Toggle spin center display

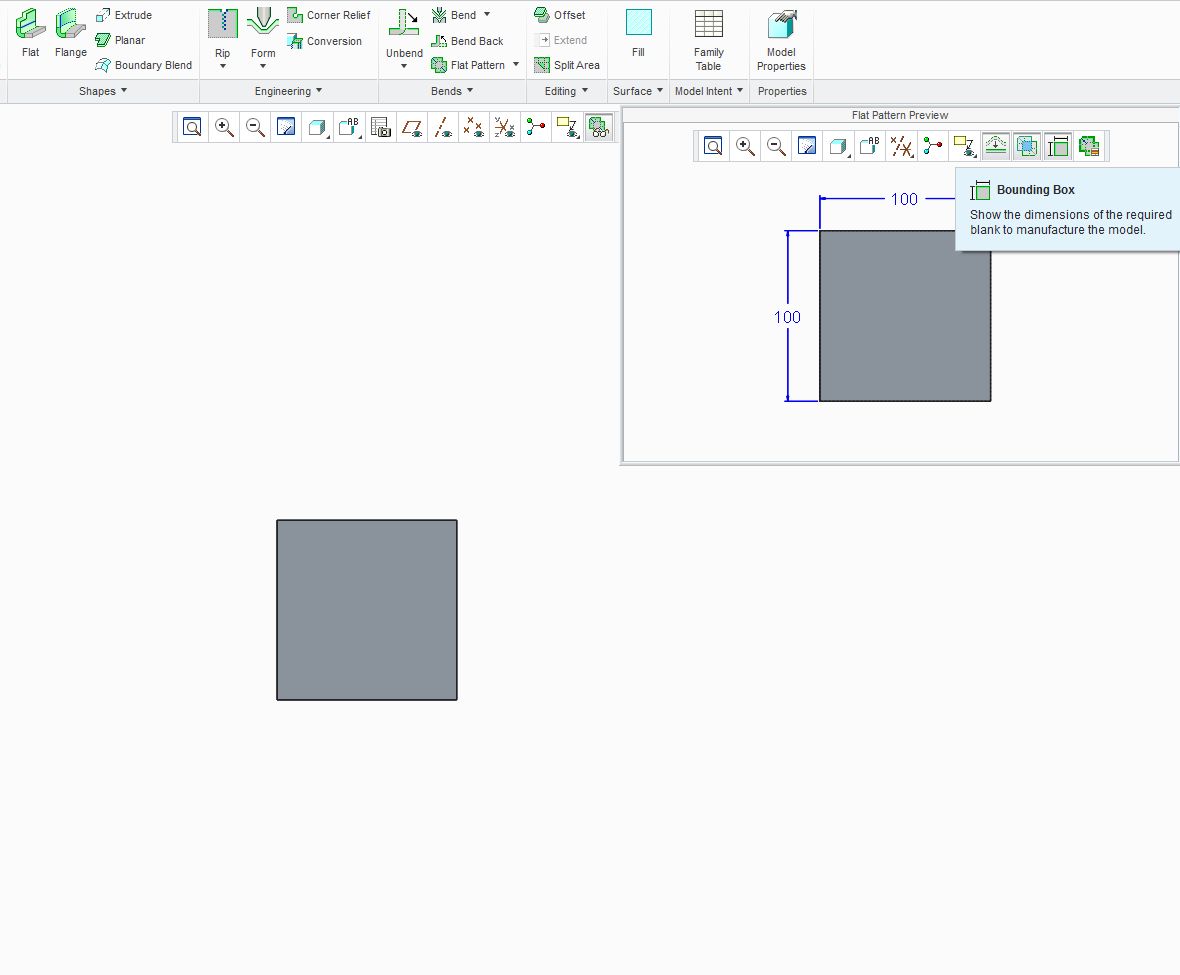click(x=535, y=127)
